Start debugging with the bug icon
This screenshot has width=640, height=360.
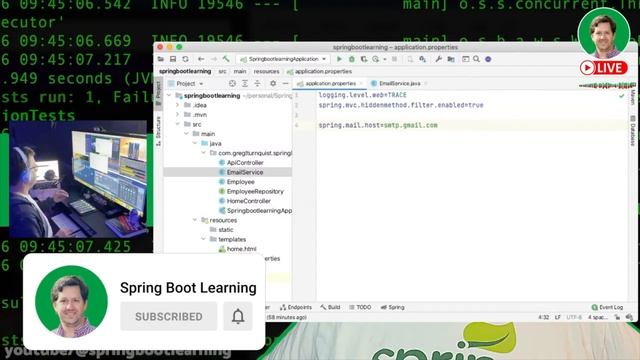[x=351, y=59]
